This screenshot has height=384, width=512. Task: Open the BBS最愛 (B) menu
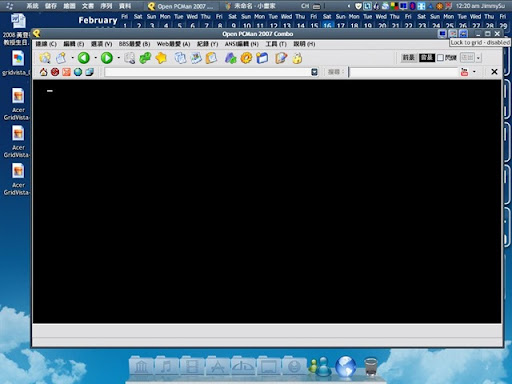(x=134, y=44)
